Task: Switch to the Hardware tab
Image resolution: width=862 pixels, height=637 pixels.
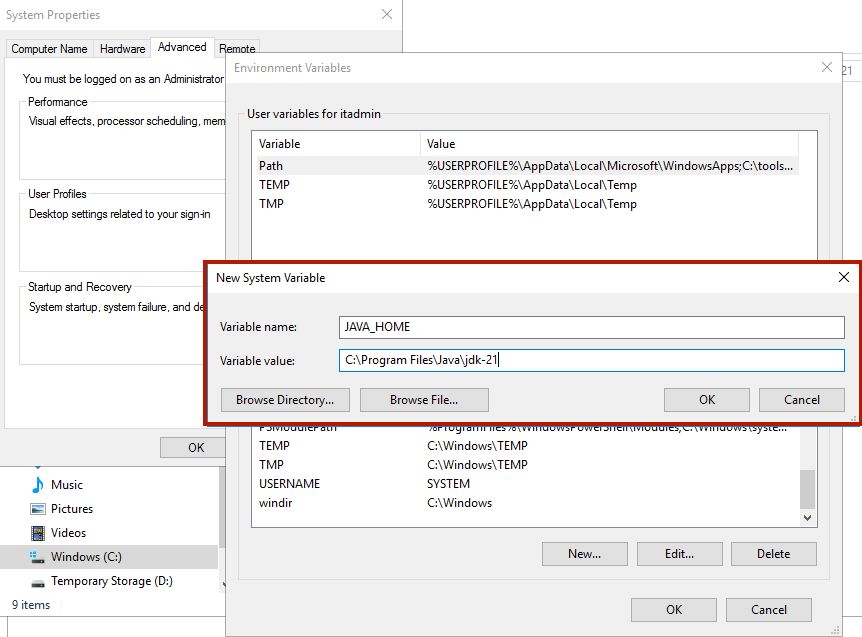Action: pyautogui.click(x=122, y=48)
